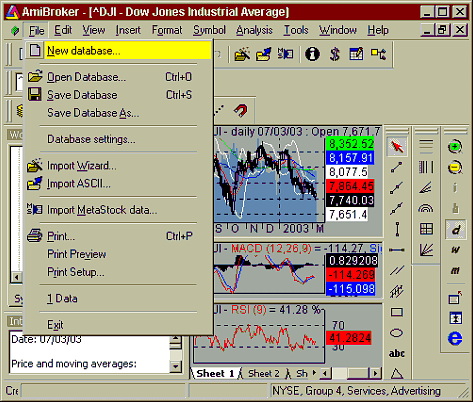This screenshot has width=473, height=402.
Task: Choose Open Database... menu entry
Action: (118, 77)
